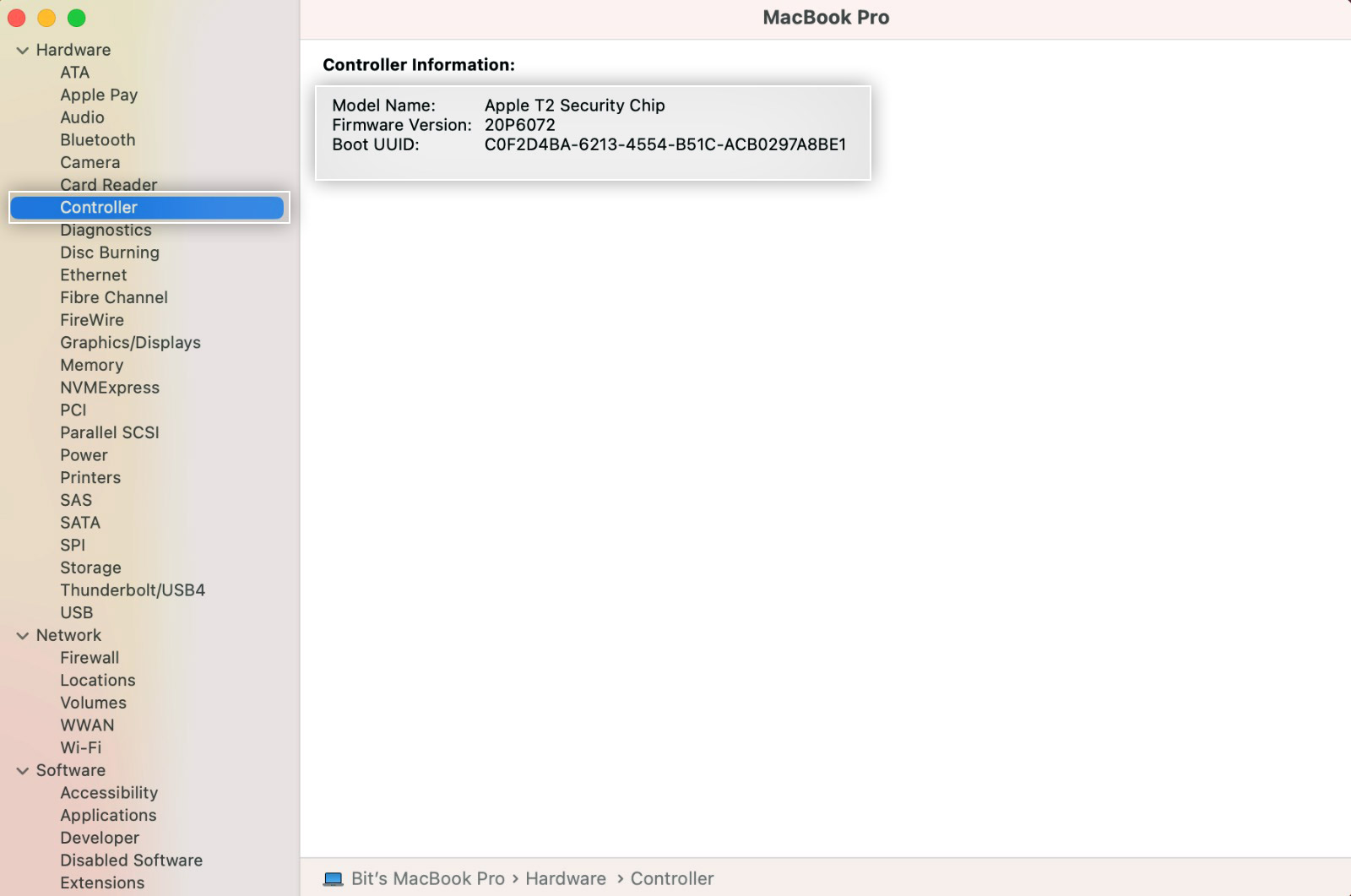The image size is (1351, 896).
Task: Click the Boot UUID value string
Action: (665, 144)
